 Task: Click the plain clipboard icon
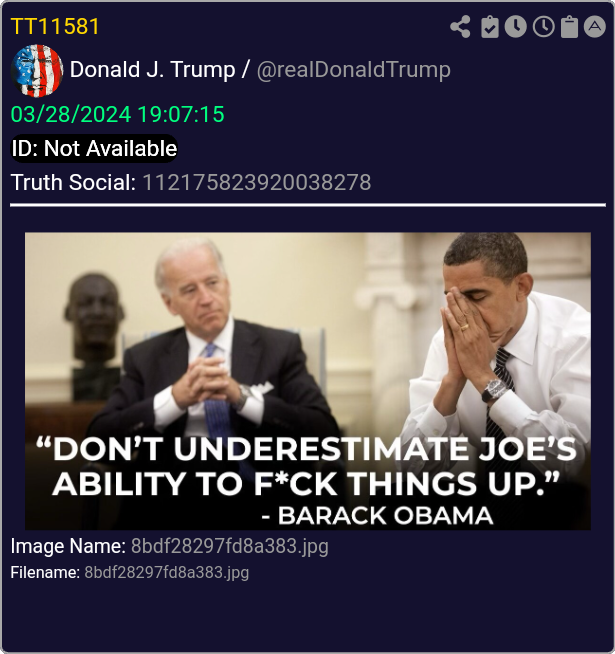point(570,27)
